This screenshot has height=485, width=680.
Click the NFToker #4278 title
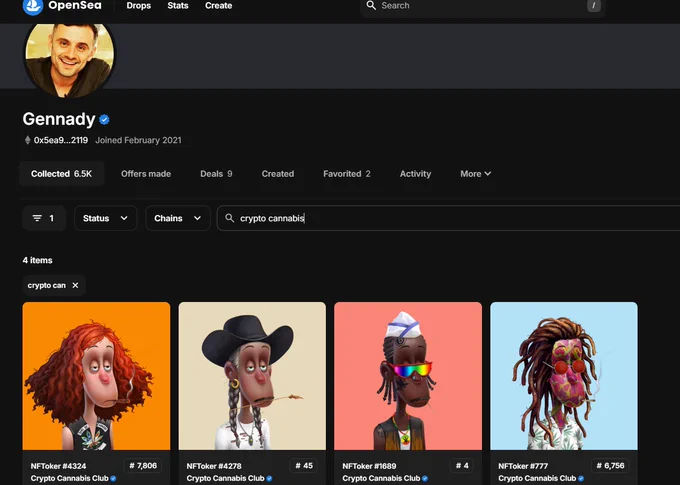[x=214, y=466]
